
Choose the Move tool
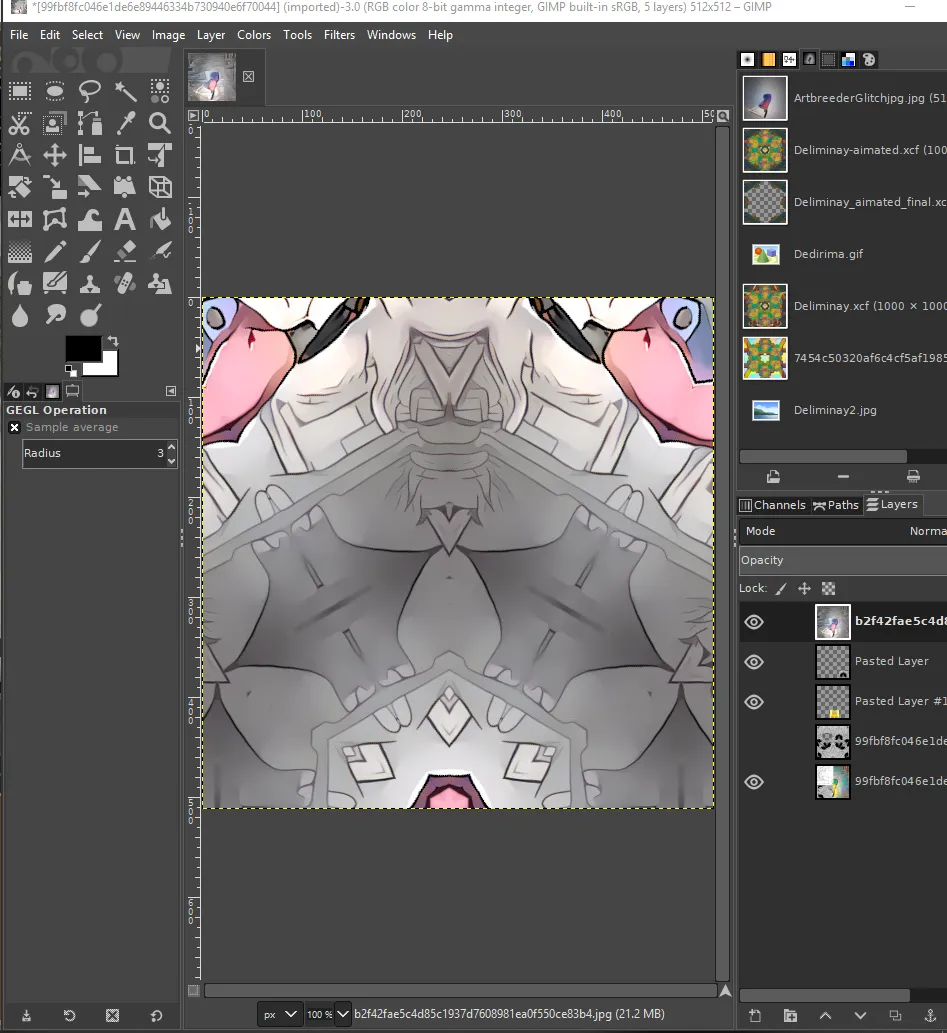[x=55, y=155]
